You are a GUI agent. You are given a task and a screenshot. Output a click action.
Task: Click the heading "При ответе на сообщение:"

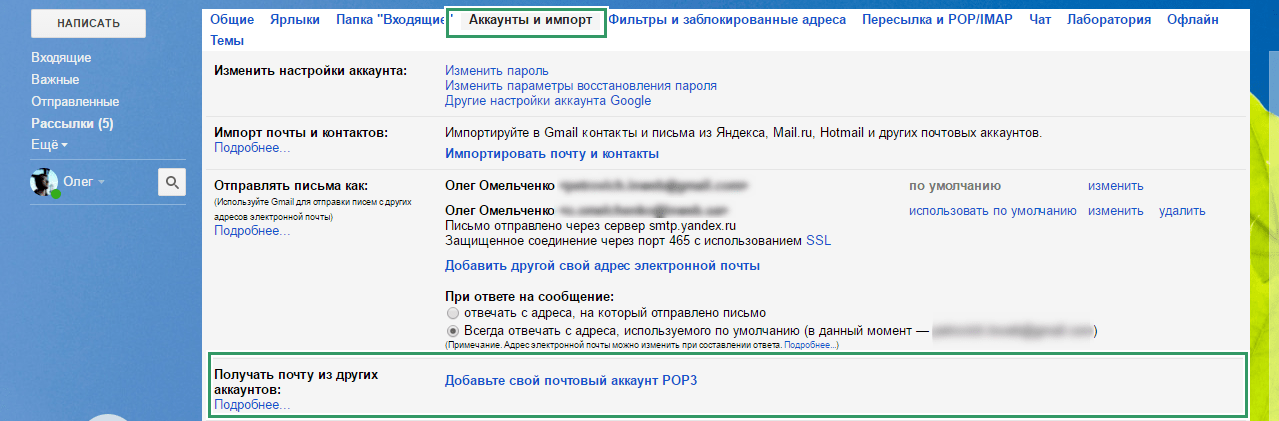coord(529,297)
